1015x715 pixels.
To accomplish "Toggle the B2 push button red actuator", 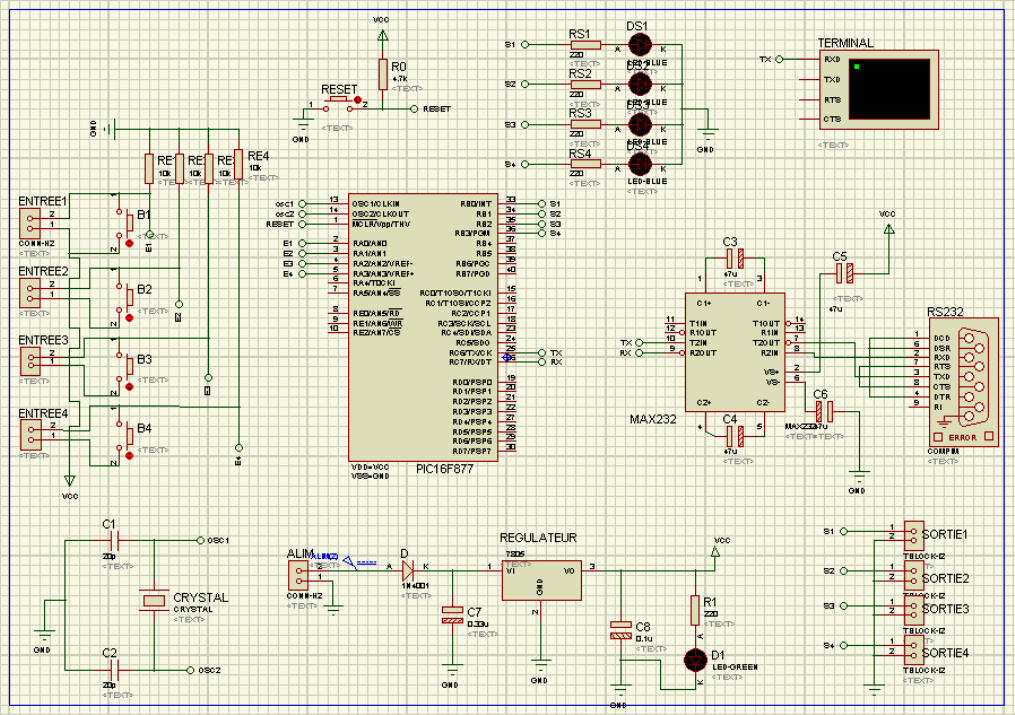I will coord(129,318).
